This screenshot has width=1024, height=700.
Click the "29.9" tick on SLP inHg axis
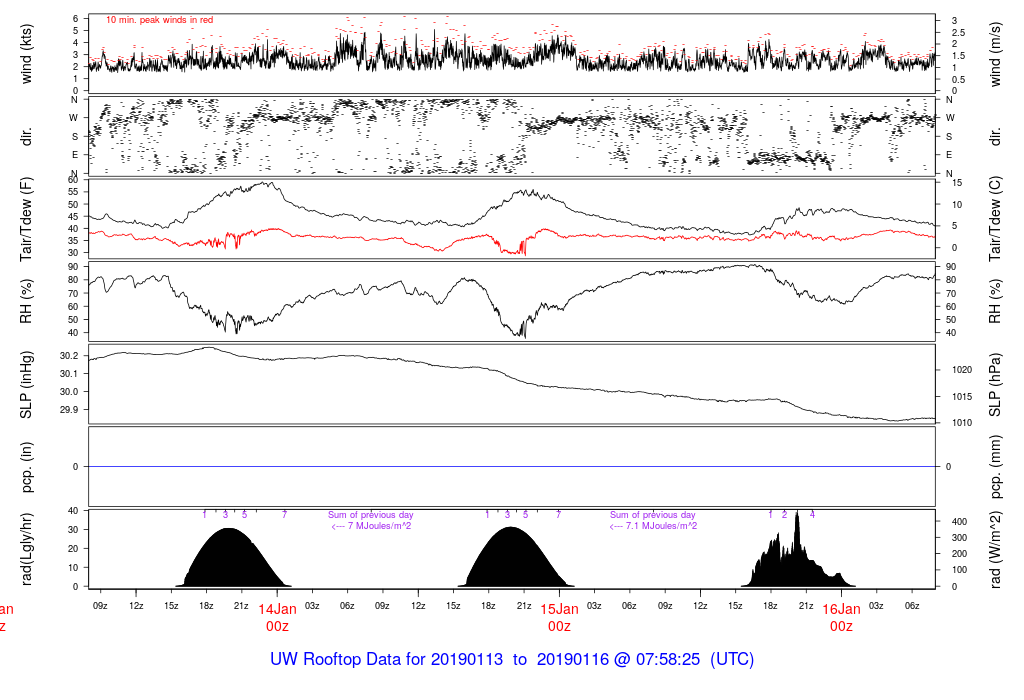pos(69,409)
